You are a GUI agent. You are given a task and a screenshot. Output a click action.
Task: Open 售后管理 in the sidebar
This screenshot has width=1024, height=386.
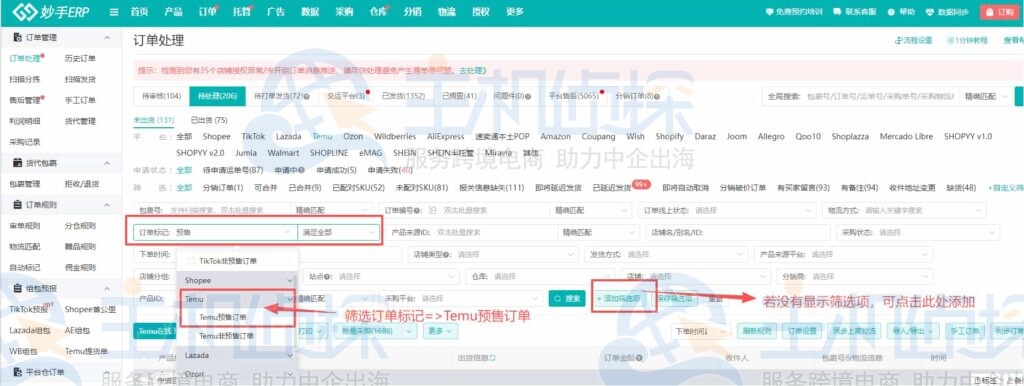pos(25,101)
